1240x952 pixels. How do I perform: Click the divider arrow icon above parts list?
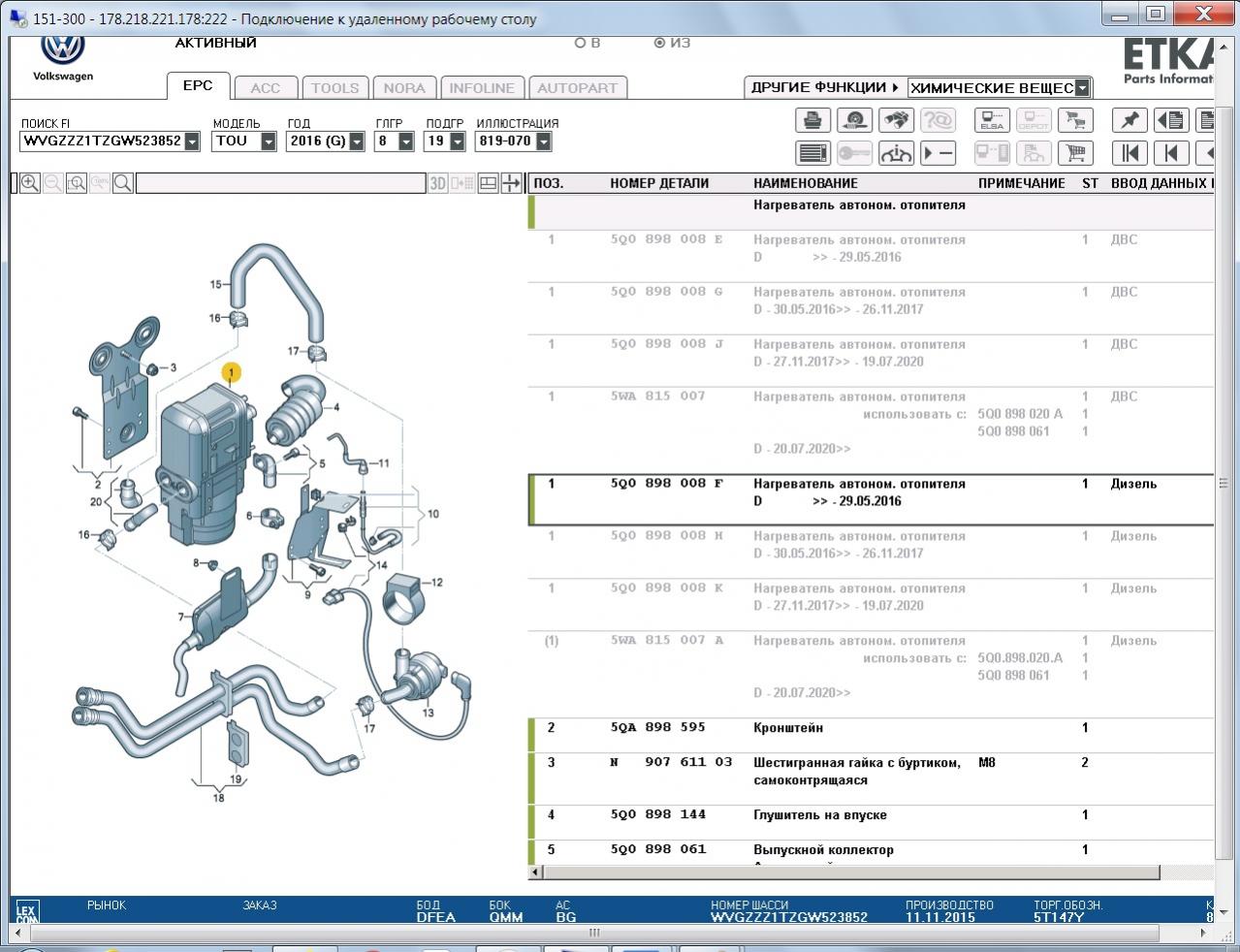(x=513, y=183)
